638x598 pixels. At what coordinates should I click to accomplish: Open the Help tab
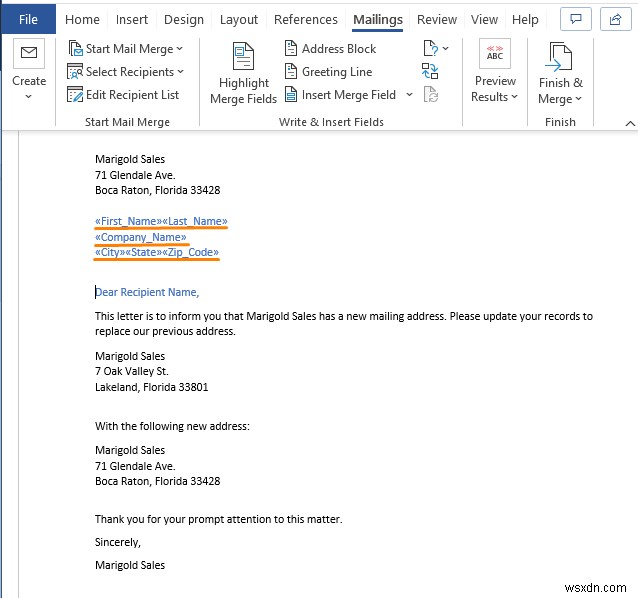(525, 19)
